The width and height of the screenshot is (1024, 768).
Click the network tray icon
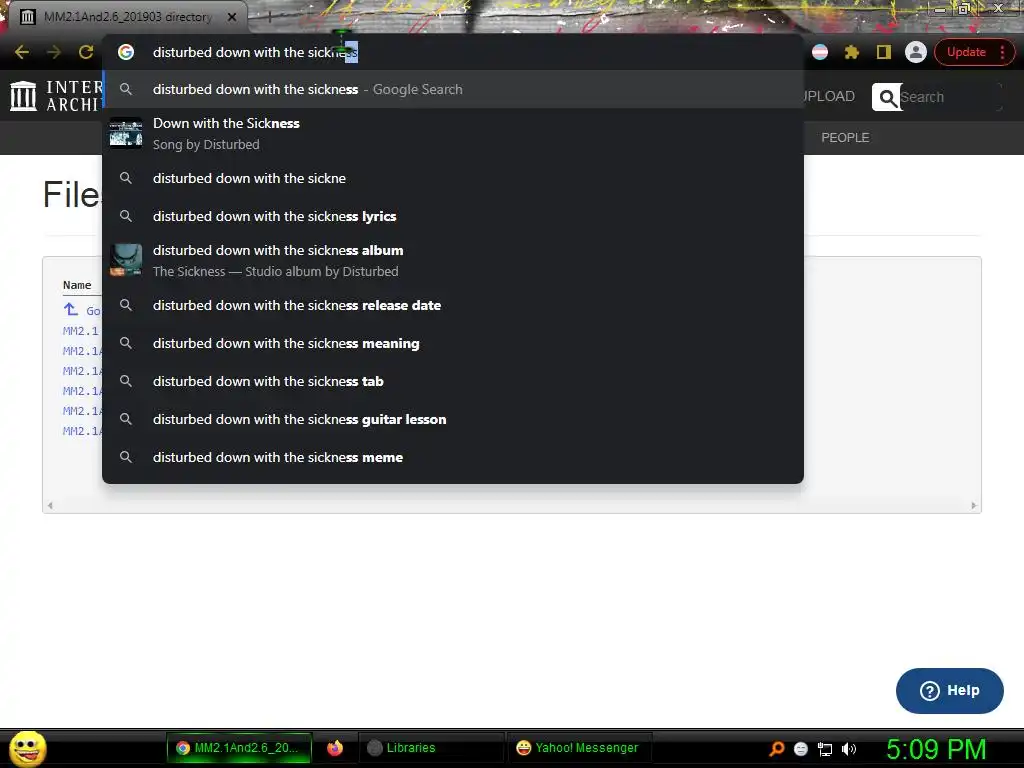(x=825, y=749)
